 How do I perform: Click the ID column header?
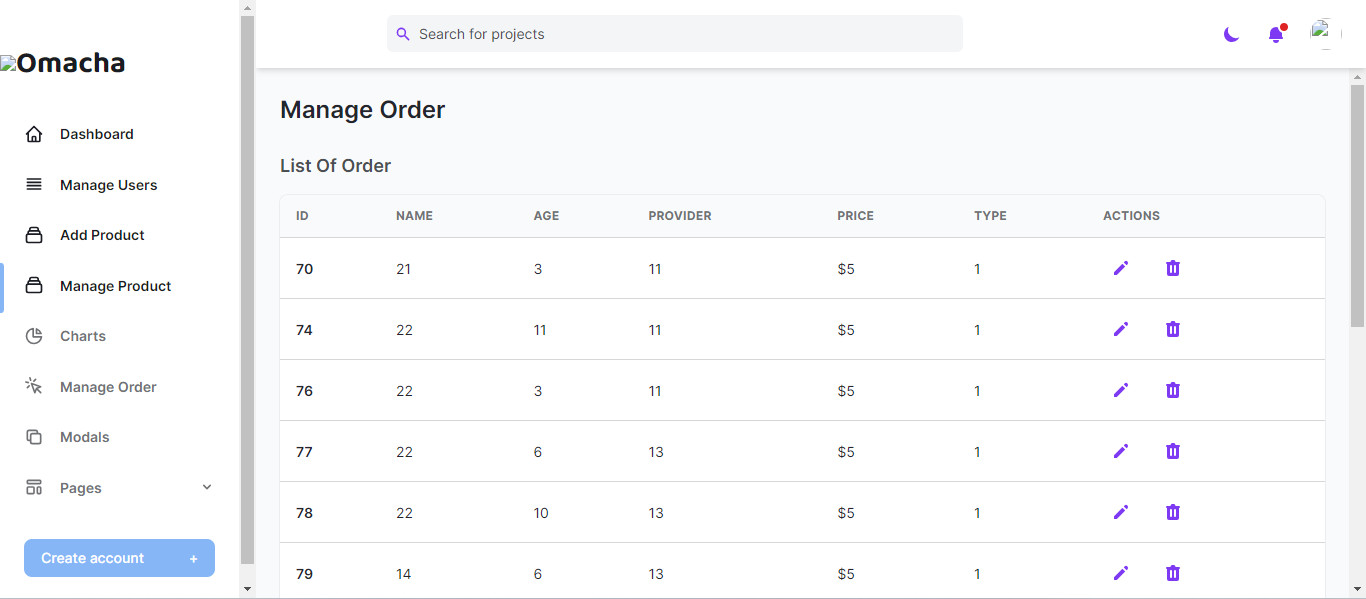(302, 216)
